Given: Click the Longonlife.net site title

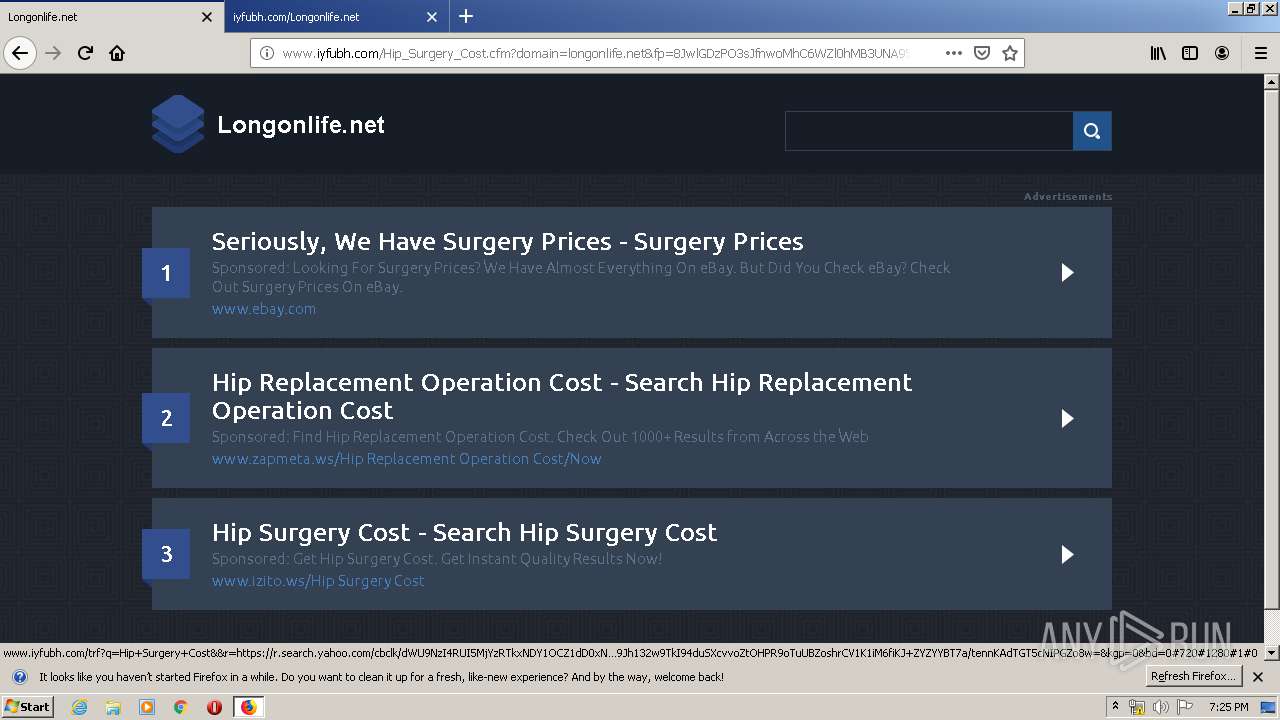Looking at the screenshot, I should pyautogui.click(x=301, y=125).
